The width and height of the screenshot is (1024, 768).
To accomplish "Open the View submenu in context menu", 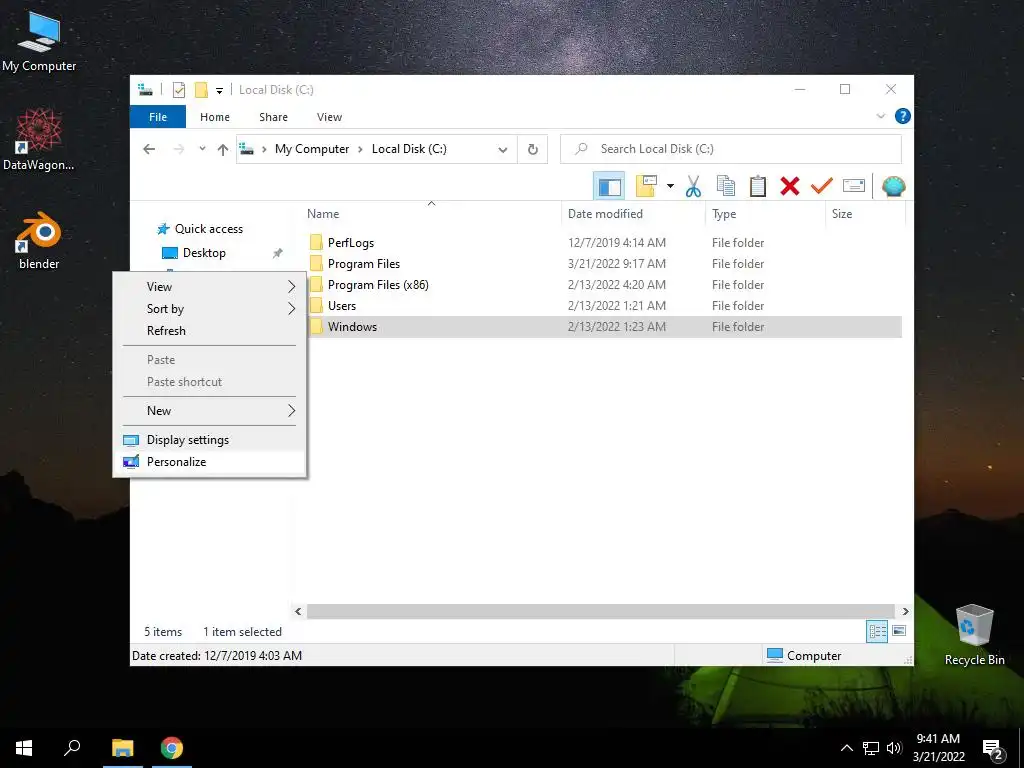I will tap(210, 287).
